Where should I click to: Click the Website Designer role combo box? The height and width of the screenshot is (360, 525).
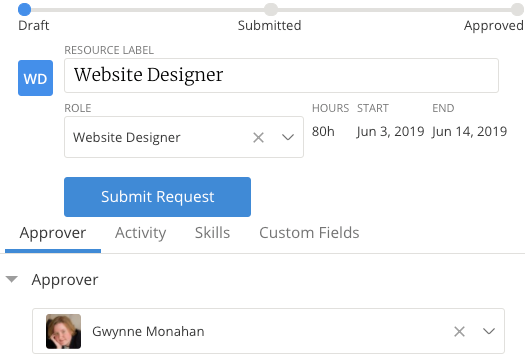pyautogui.click(x=184, y=137)
